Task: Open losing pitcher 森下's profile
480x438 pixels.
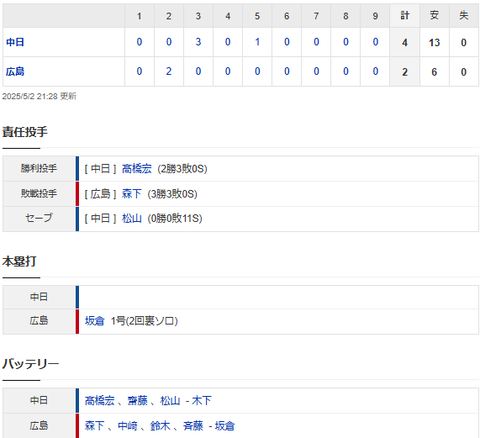Action: coord(132,194)
